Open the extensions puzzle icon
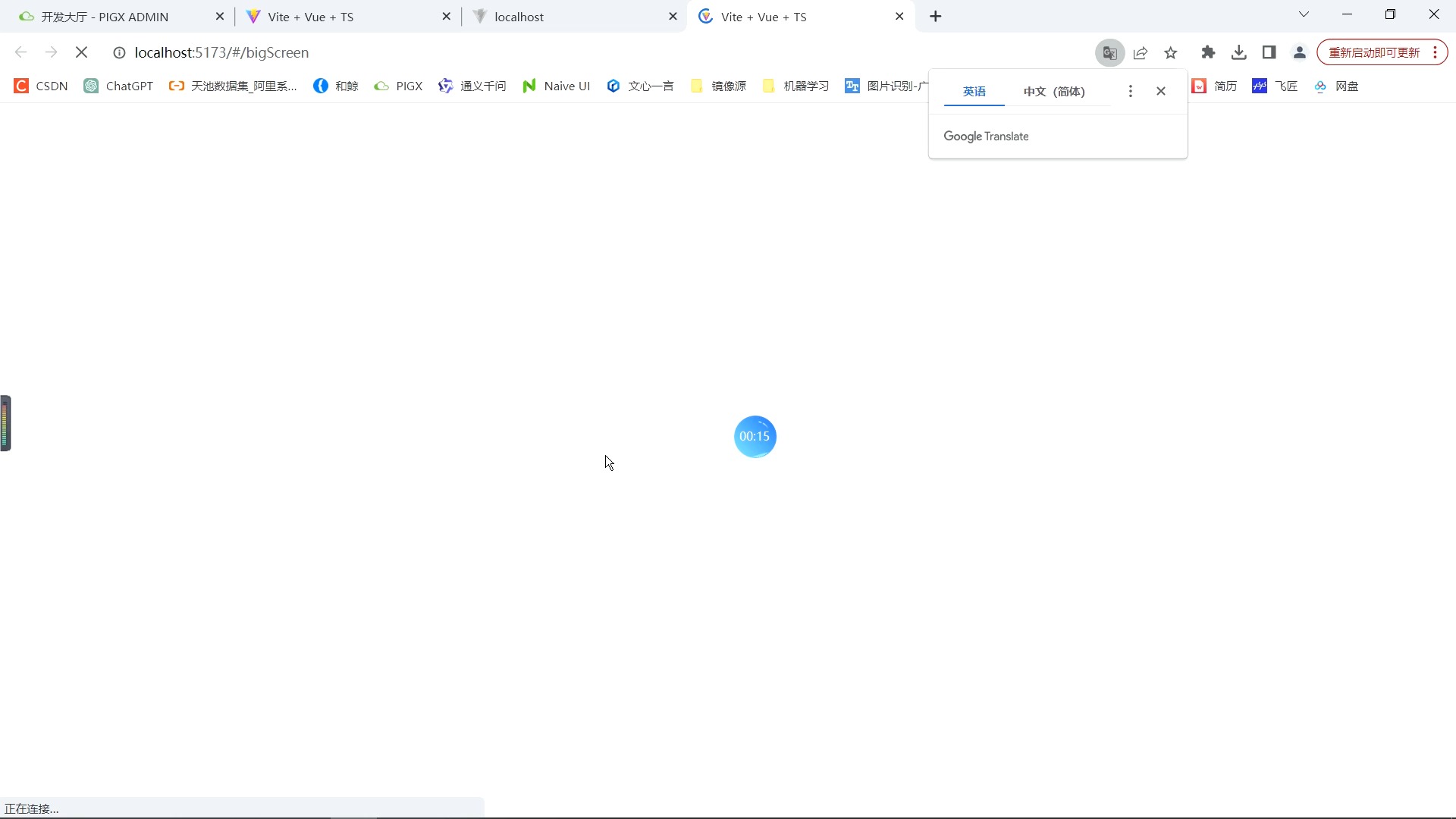1456x819 pixels. pyautogui.click(x=1208, y=52)
